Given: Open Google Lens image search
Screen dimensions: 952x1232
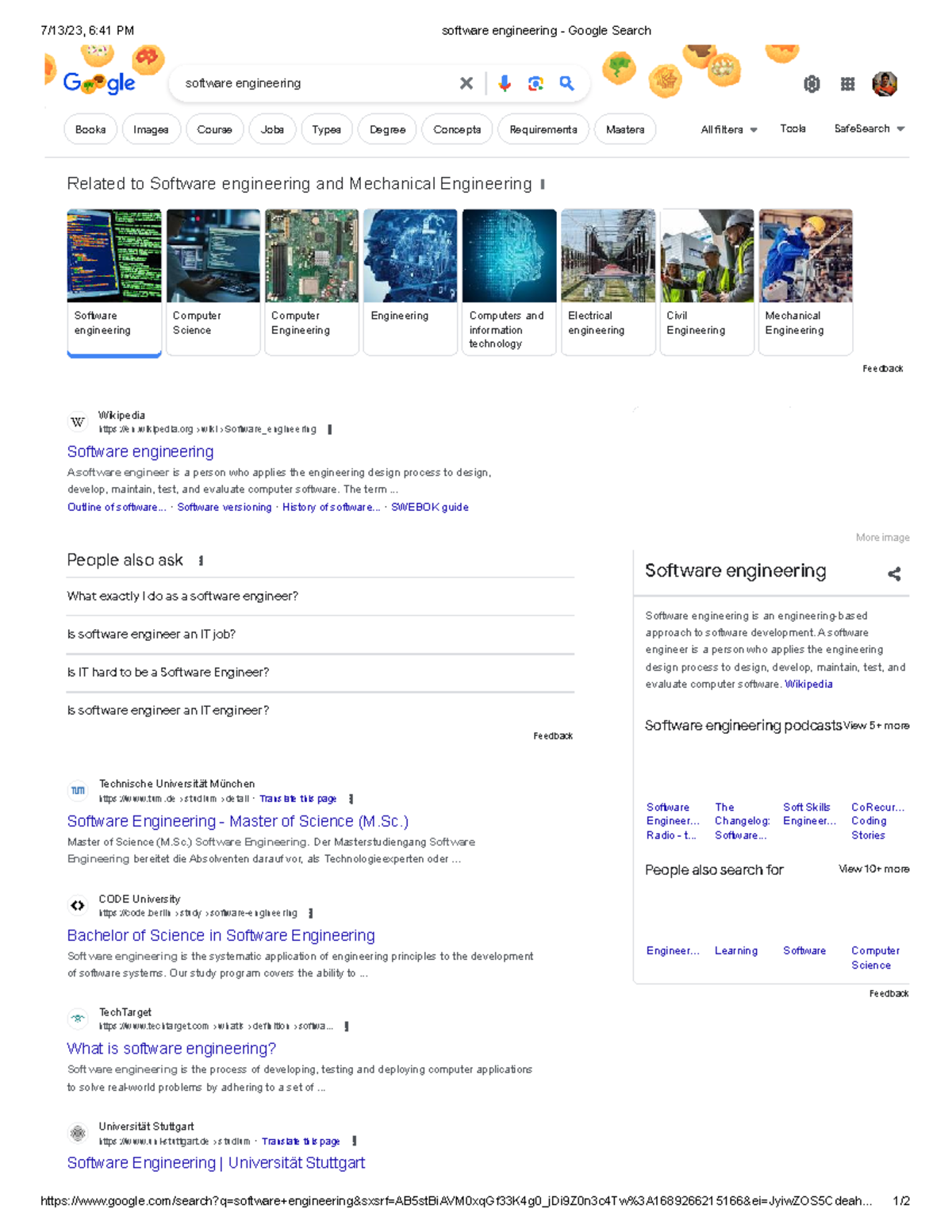Looking at the screenshot, I should pyautogui.click(x=536, y=83).
